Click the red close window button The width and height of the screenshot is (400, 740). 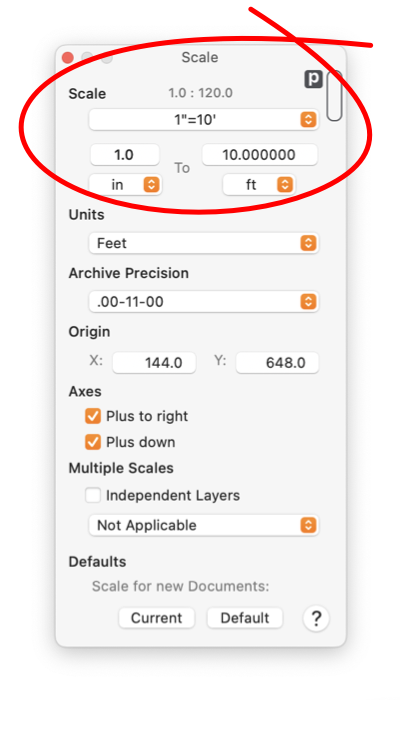tap(68, 58)
